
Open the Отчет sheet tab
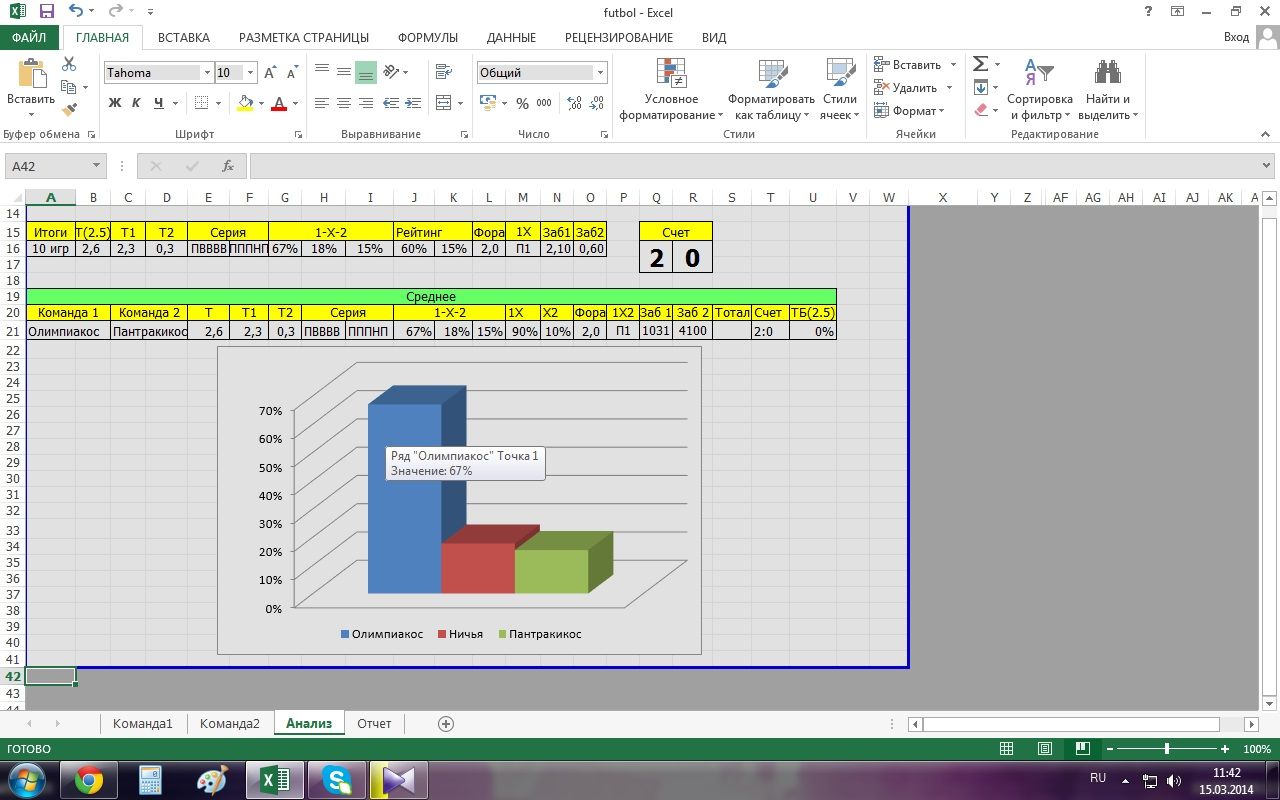pos(375,723)
